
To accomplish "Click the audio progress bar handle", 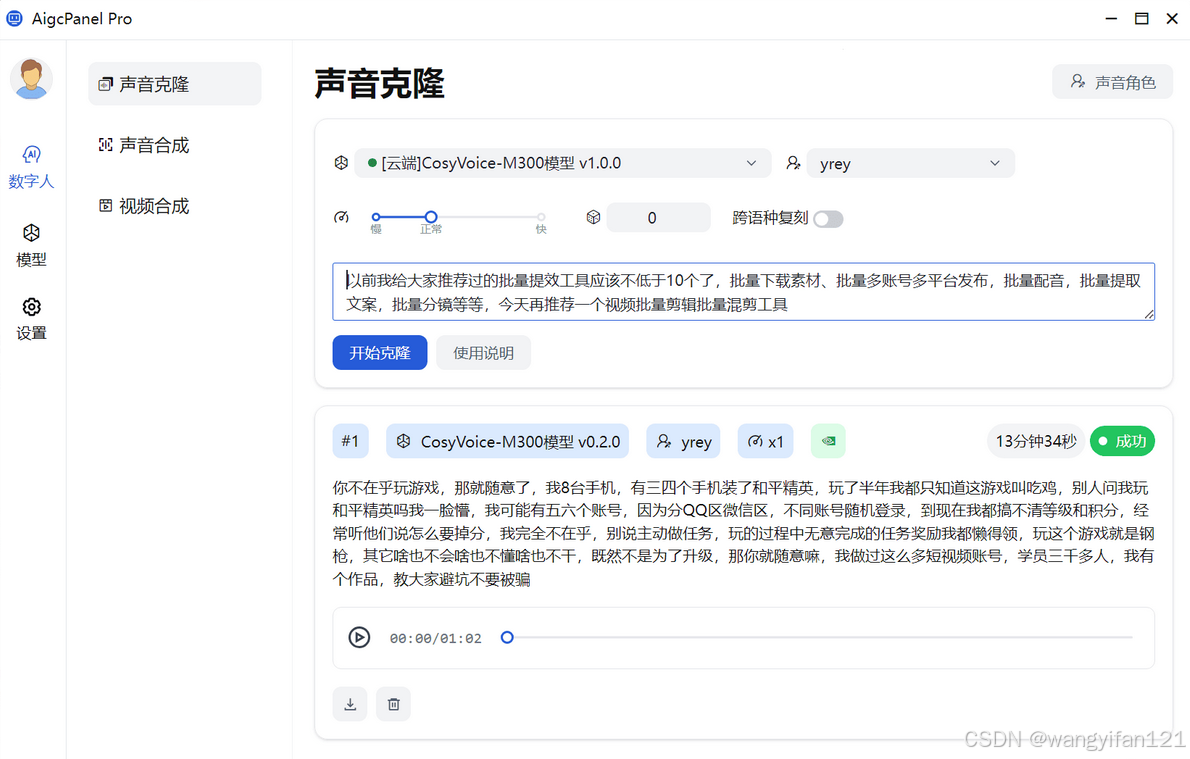I will click(507, 638).
